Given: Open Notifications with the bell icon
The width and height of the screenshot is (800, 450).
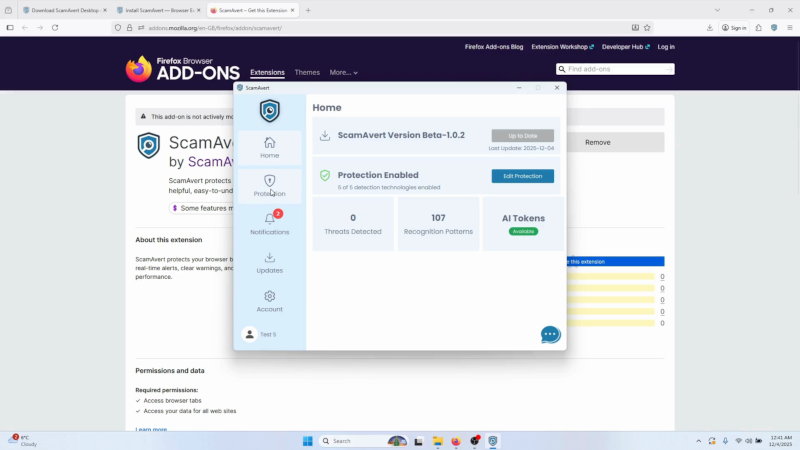Looking at the screenshot, I should [269, 224].
